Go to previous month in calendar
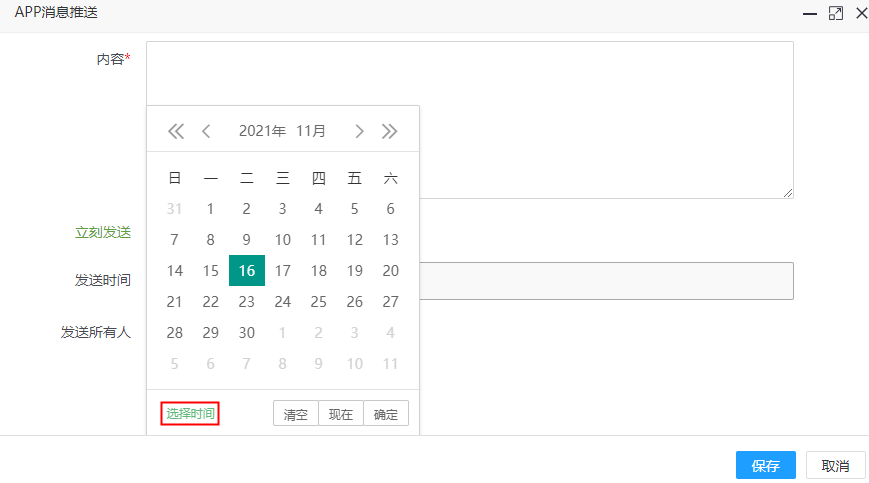Image resolution: width=869 pixels, height=483 pixels. coord(207,131)
